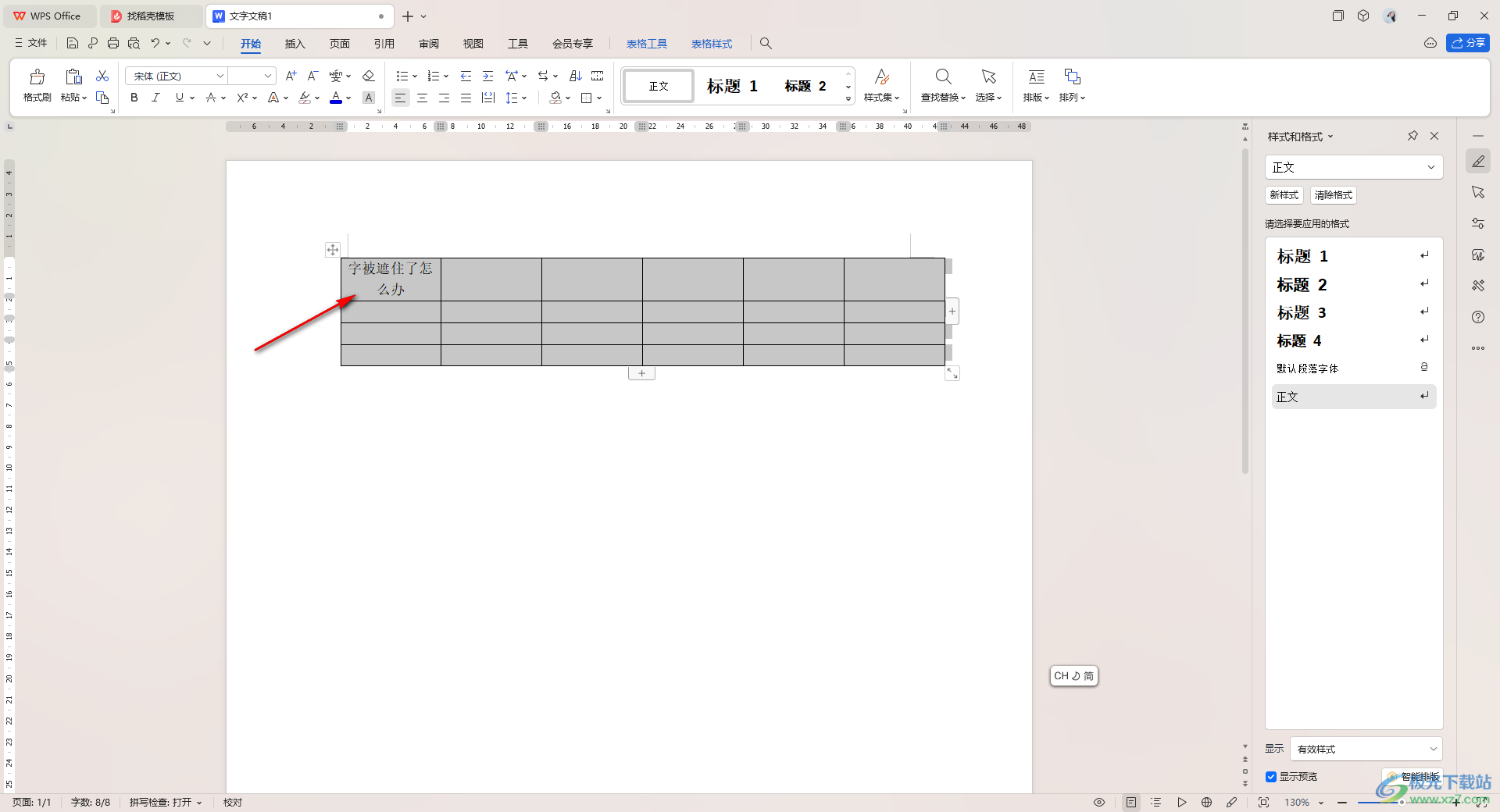The width and height of the screenshot is (1500, 812).
Task: Choose 标题 3 in the styles list
Action: click(1353, 313)
